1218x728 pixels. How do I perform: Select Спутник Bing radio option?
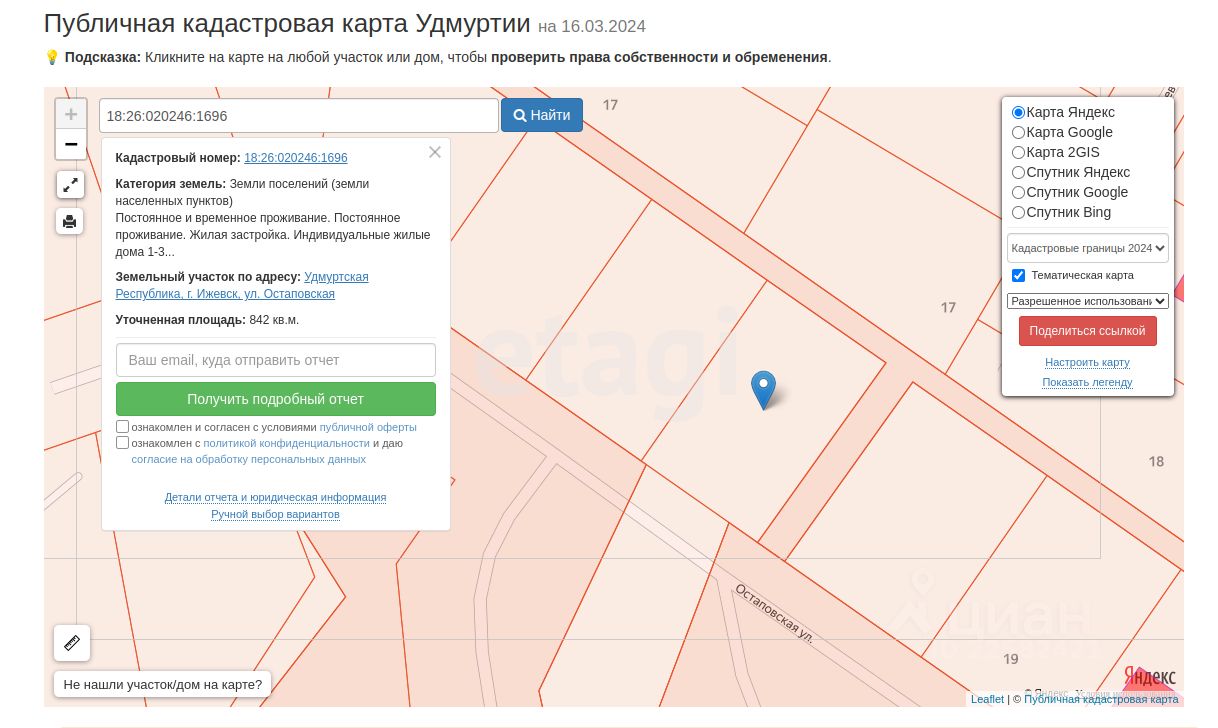pos(1018,212)
